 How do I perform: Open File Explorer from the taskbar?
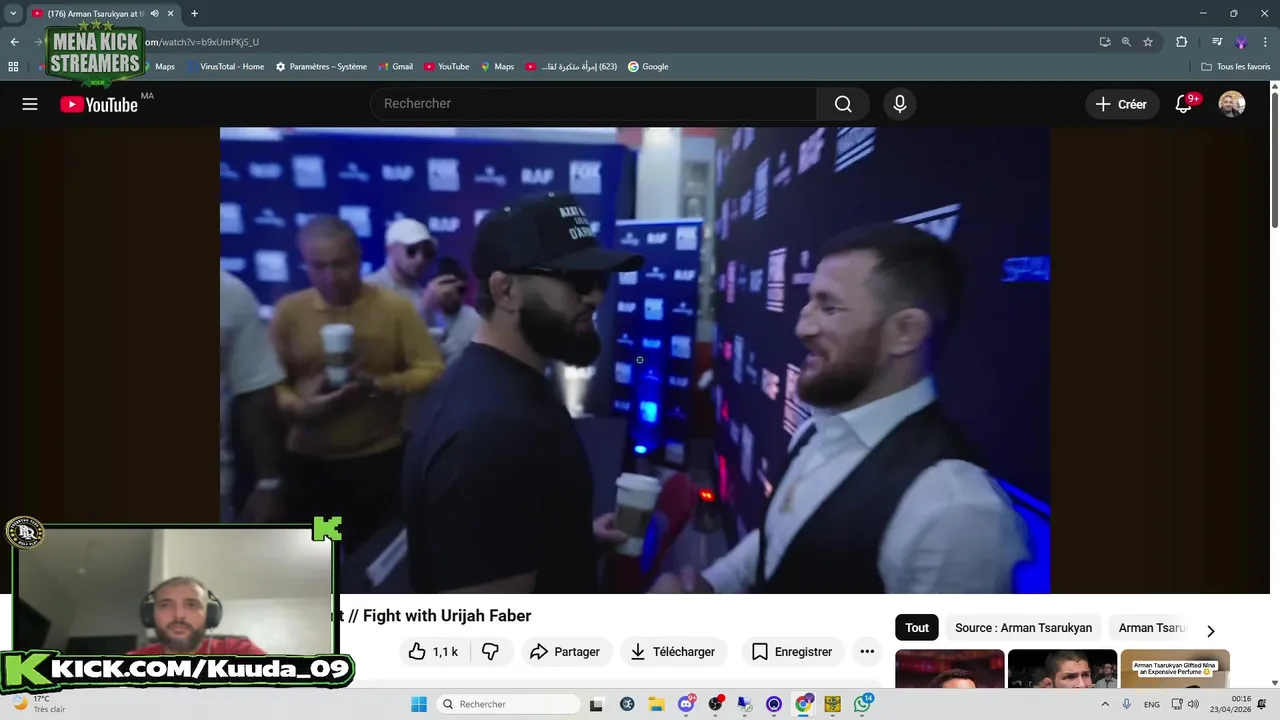pos(656,704)
